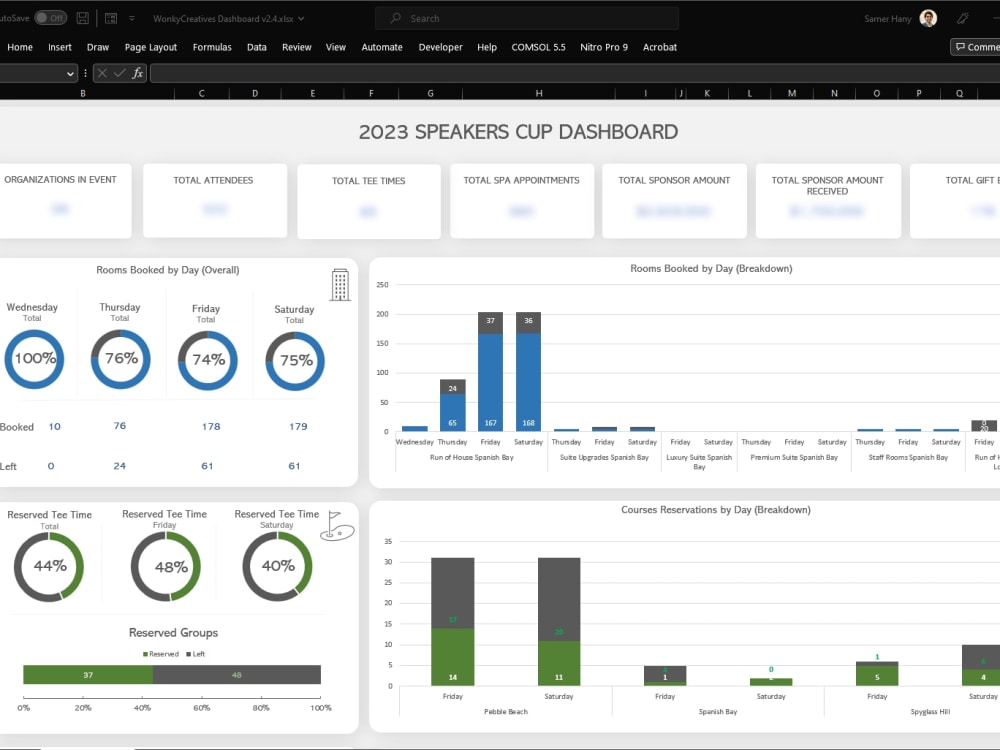The width and height of the screenshot is (1000, 750).
Task: Click the Reserved Tee Time Saturday 40% donut
Action: (277, 566)
